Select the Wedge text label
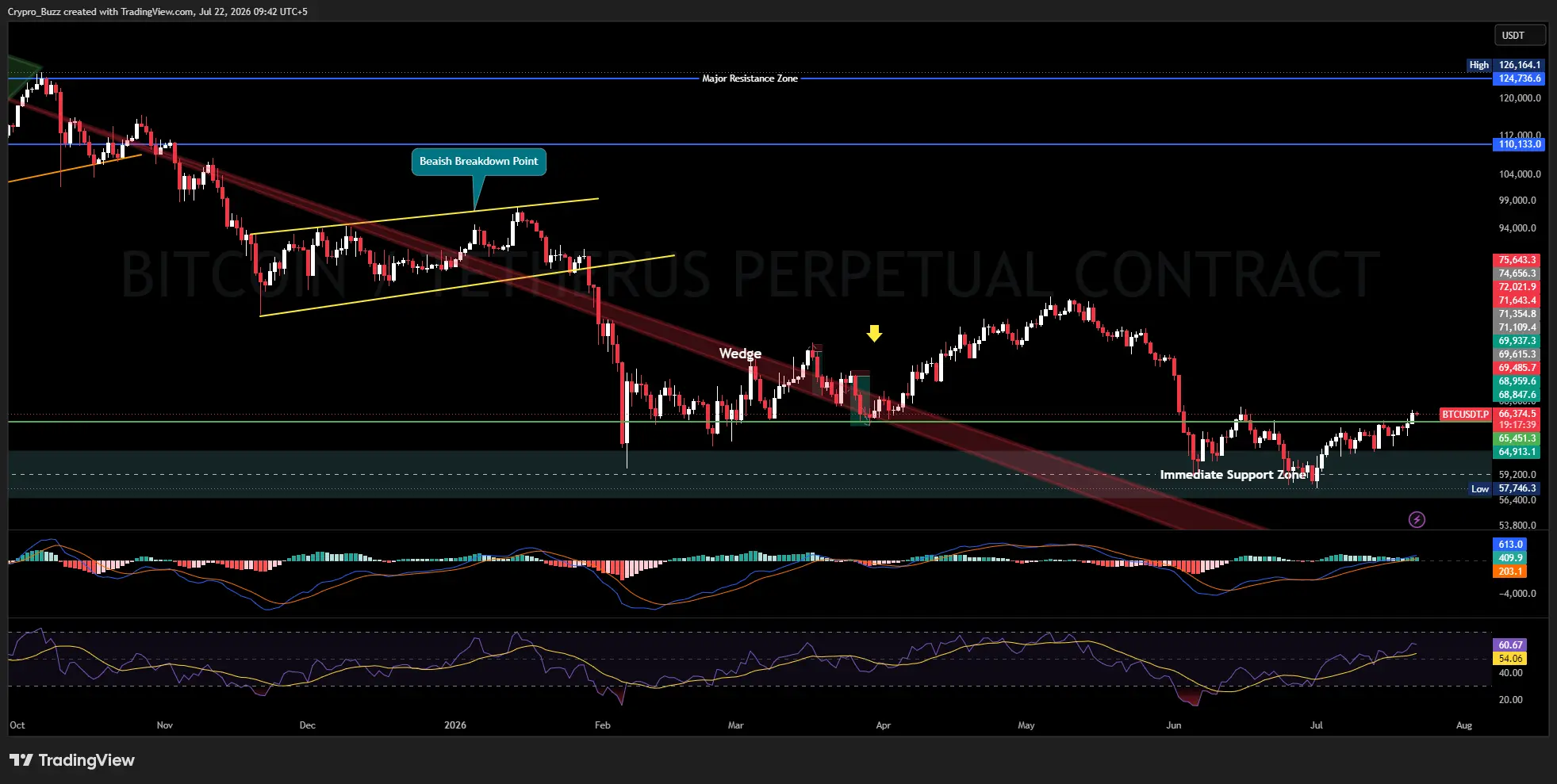Viewport: 1557px width, 784px height. pyautogui.click(x=740, y=354)
